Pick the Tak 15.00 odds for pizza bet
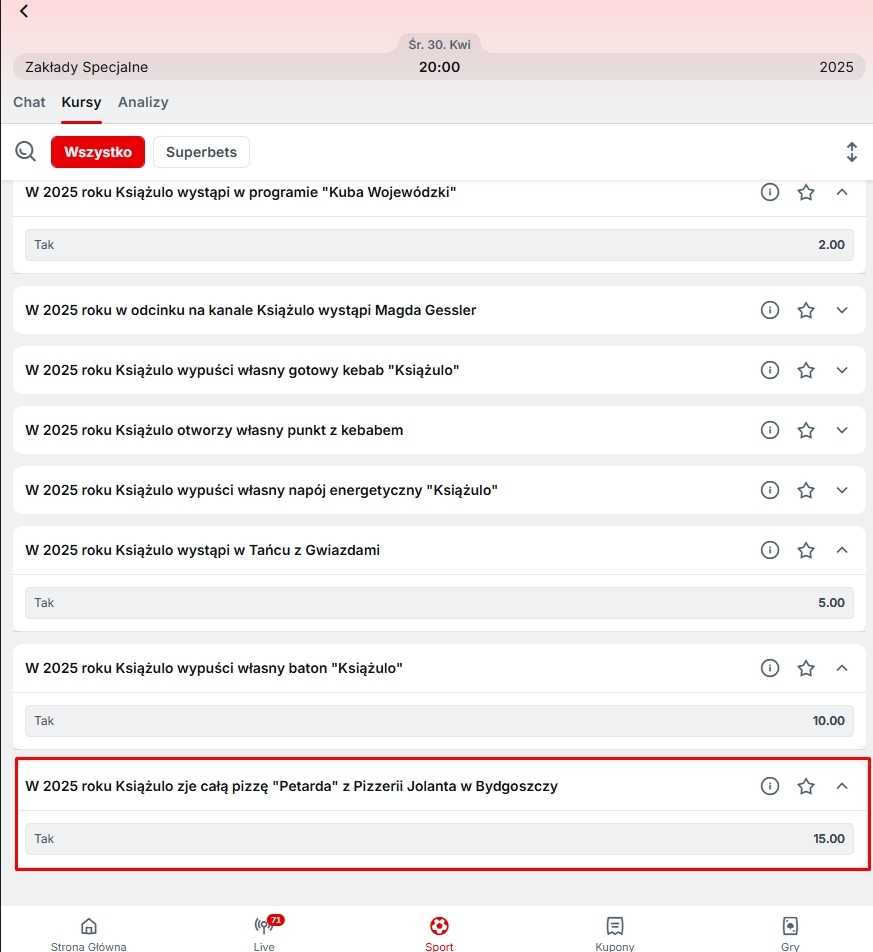Image resolution: width=873 pixels, height=952 pixels. pyautogui.click(x=439, y=839)
